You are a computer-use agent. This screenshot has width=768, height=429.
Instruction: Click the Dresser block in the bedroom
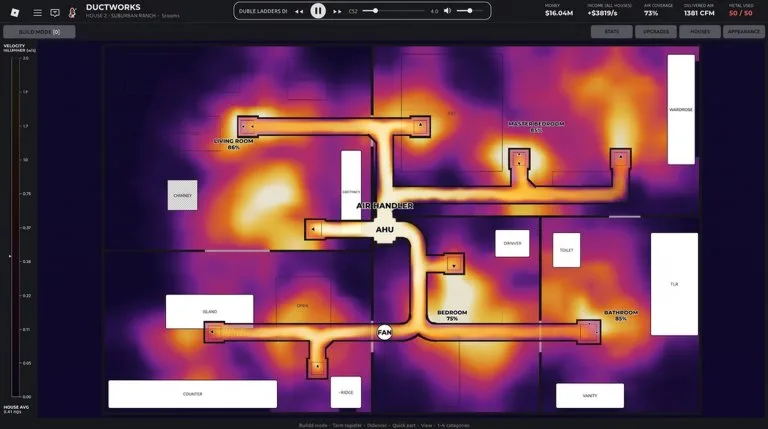pyautogui.click(x=512, y=243)
